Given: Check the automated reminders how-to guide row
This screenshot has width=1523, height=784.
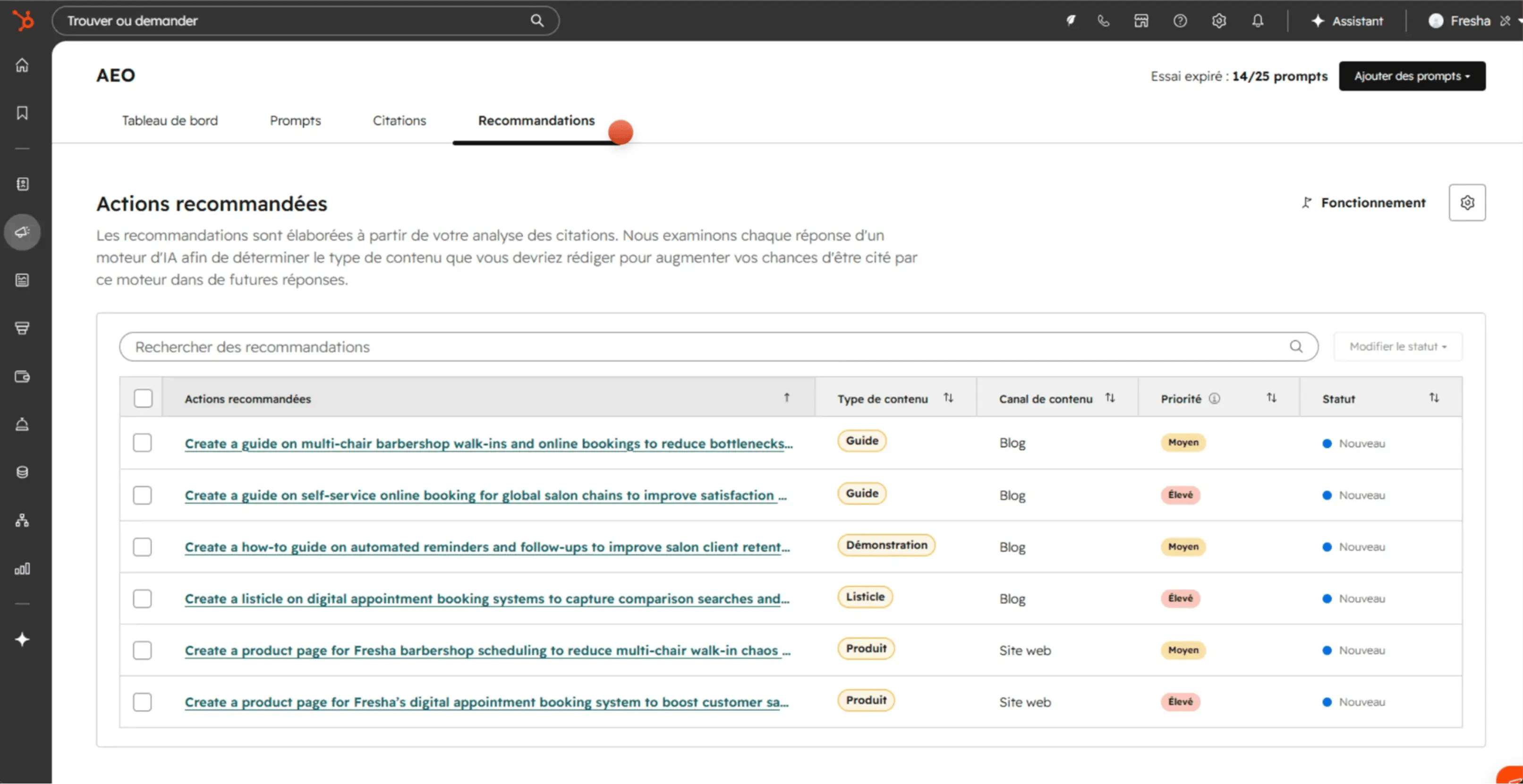Looking at the screenshot, I should coord(143,547).
